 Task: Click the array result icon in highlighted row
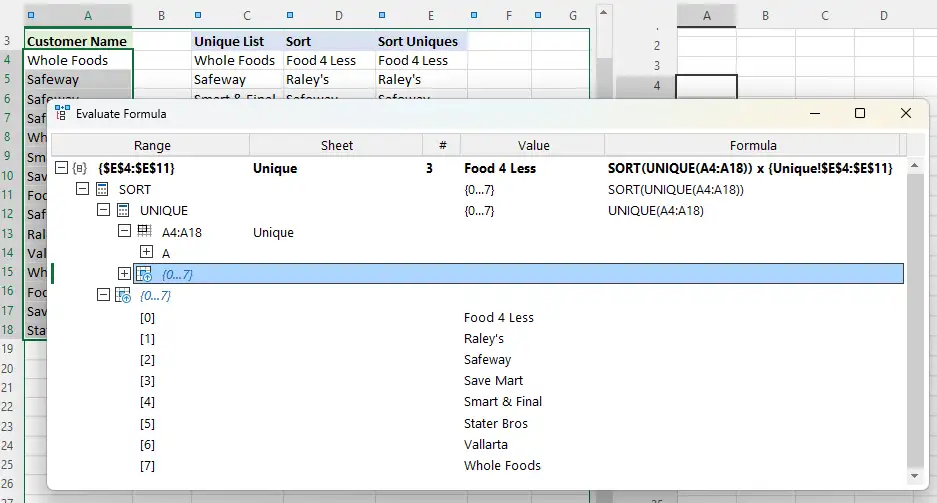pos(144,274)
